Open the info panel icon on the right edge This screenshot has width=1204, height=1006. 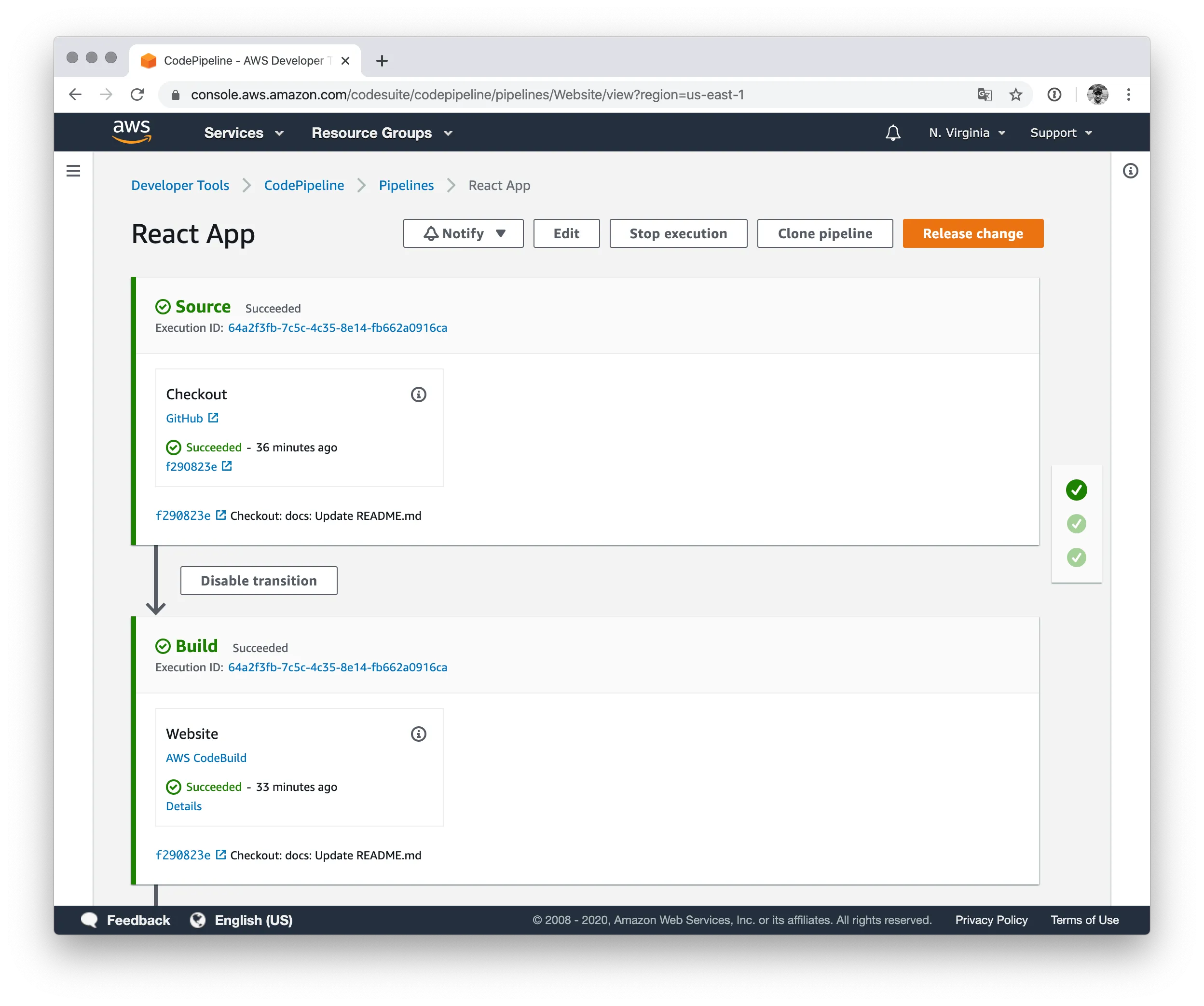coord(1130,171)
